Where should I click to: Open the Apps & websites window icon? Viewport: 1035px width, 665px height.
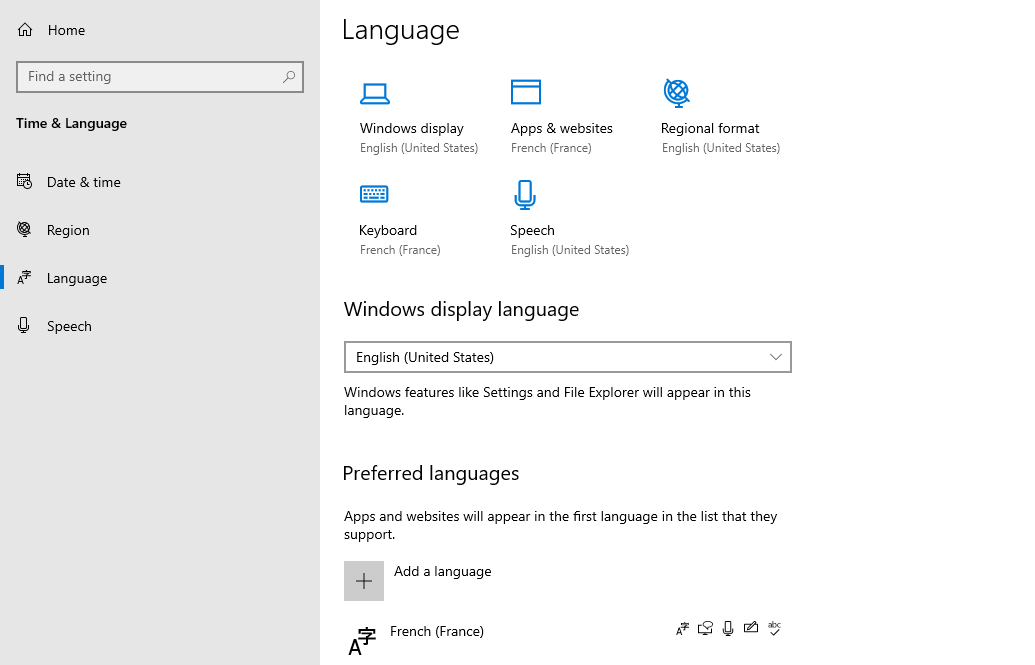pyautogui.click(x=526, y=92)
